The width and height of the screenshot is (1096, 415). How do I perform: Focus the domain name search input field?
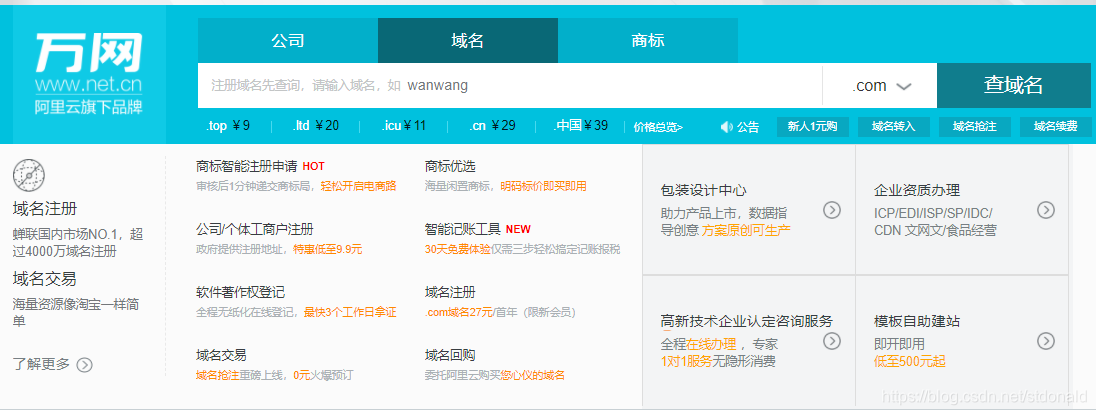click(x=510, y=86)
